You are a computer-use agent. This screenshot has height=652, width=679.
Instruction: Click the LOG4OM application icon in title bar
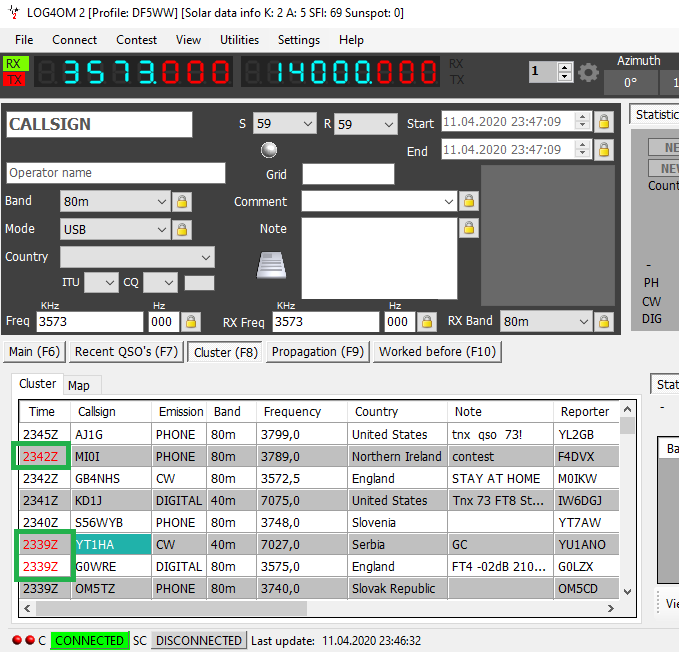[x=14, y=13]
